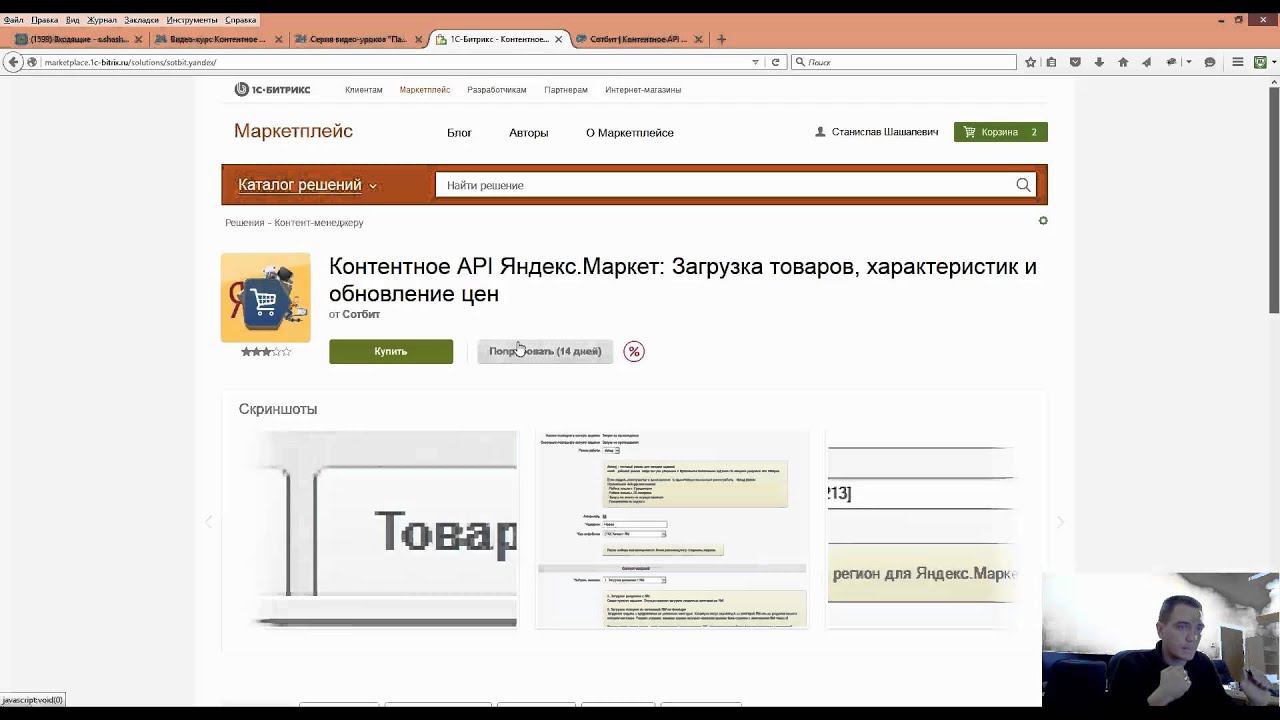Open the bookmarks list icon
The image size is (1280, 720).
[x=1051, y=62]
